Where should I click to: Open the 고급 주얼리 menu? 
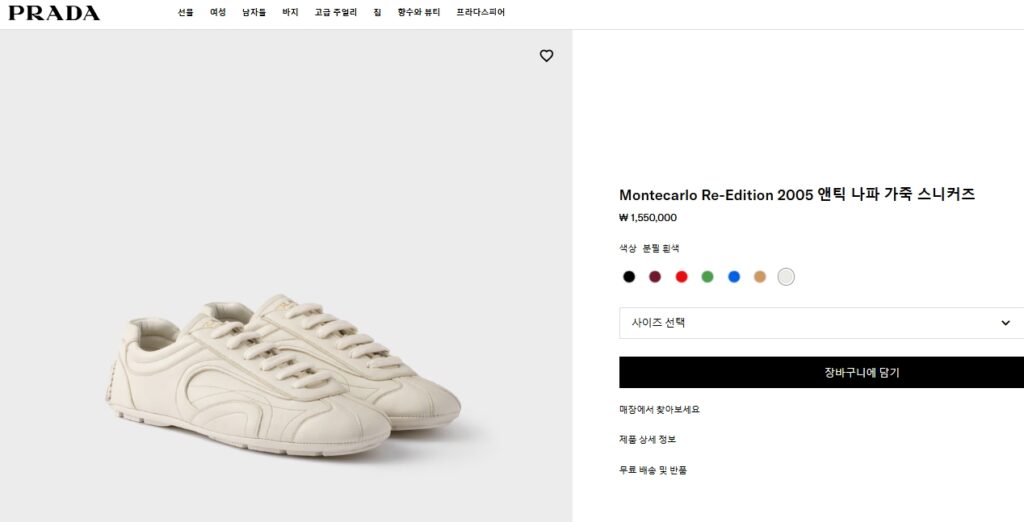click(335, 13)
